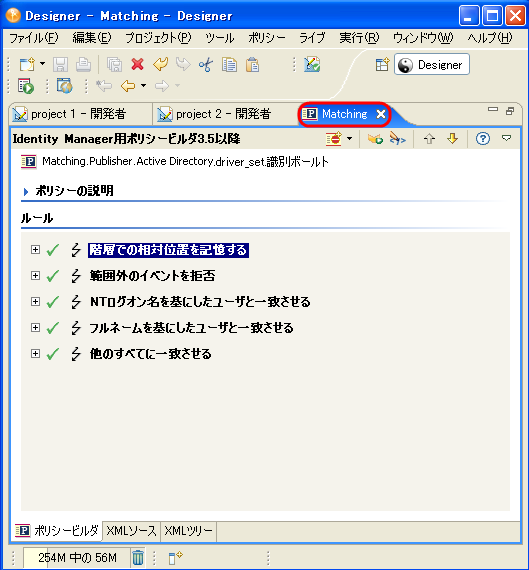This screenshot has width=529, height=570.
Task: Click the yellow Undo arrow
Action: point(160,64)
